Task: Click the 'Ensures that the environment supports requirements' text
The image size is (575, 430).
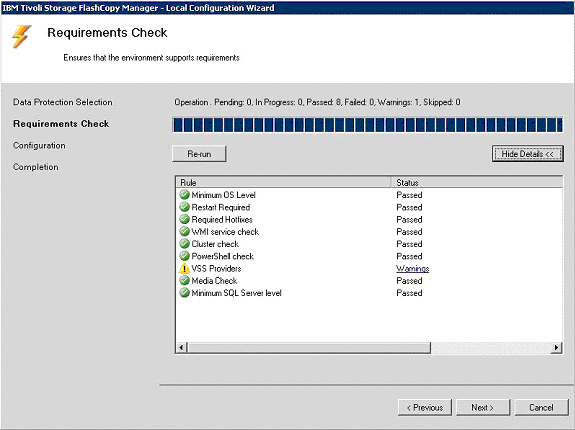Action: tap(151, 58)
